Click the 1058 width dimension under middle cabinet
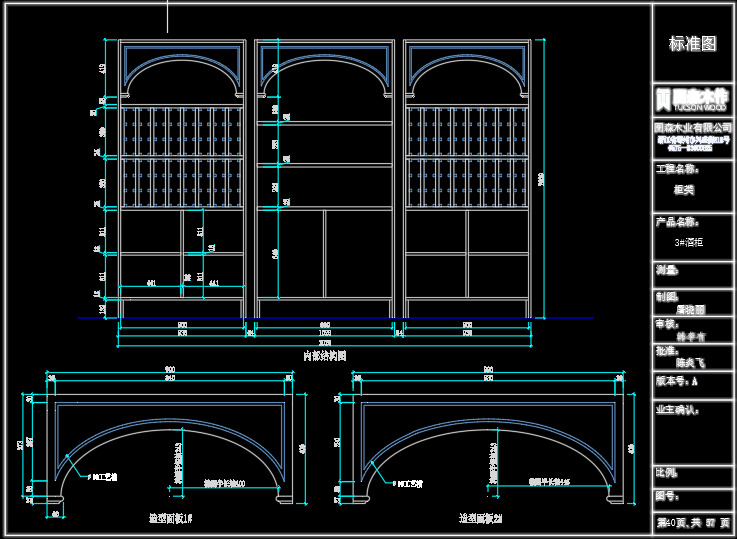The width and height of the screenshot is (737, 539). [325, 333]
